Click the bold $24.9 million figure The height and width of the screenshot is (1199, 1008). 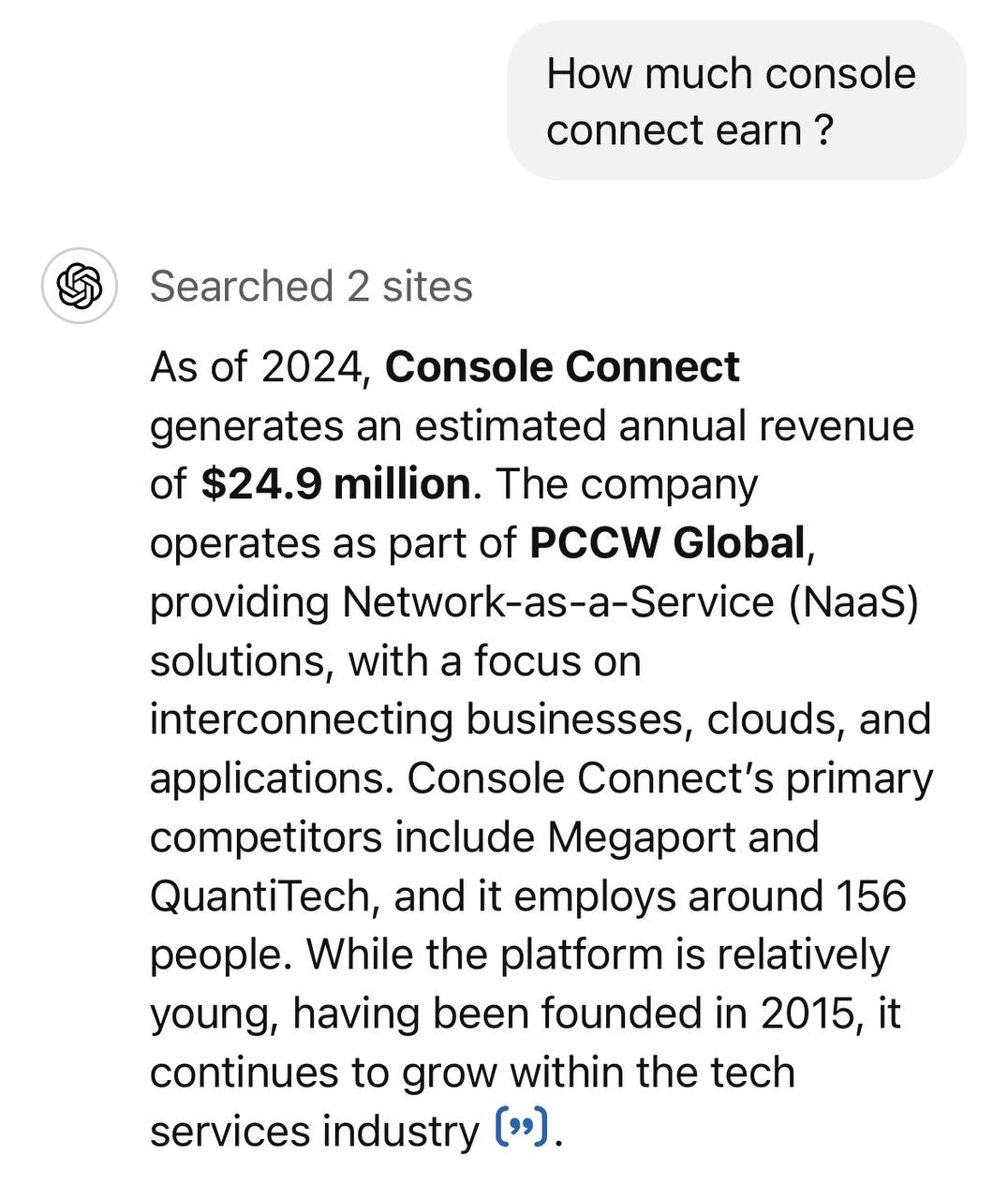(x=335, y=484)
